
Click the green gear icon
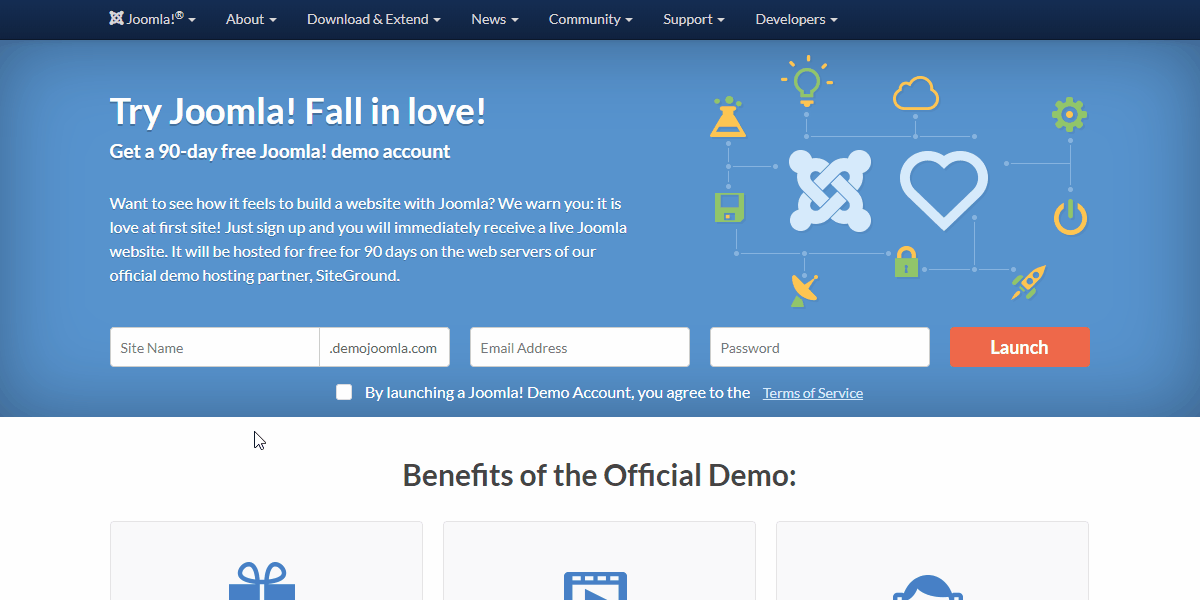1069,115
